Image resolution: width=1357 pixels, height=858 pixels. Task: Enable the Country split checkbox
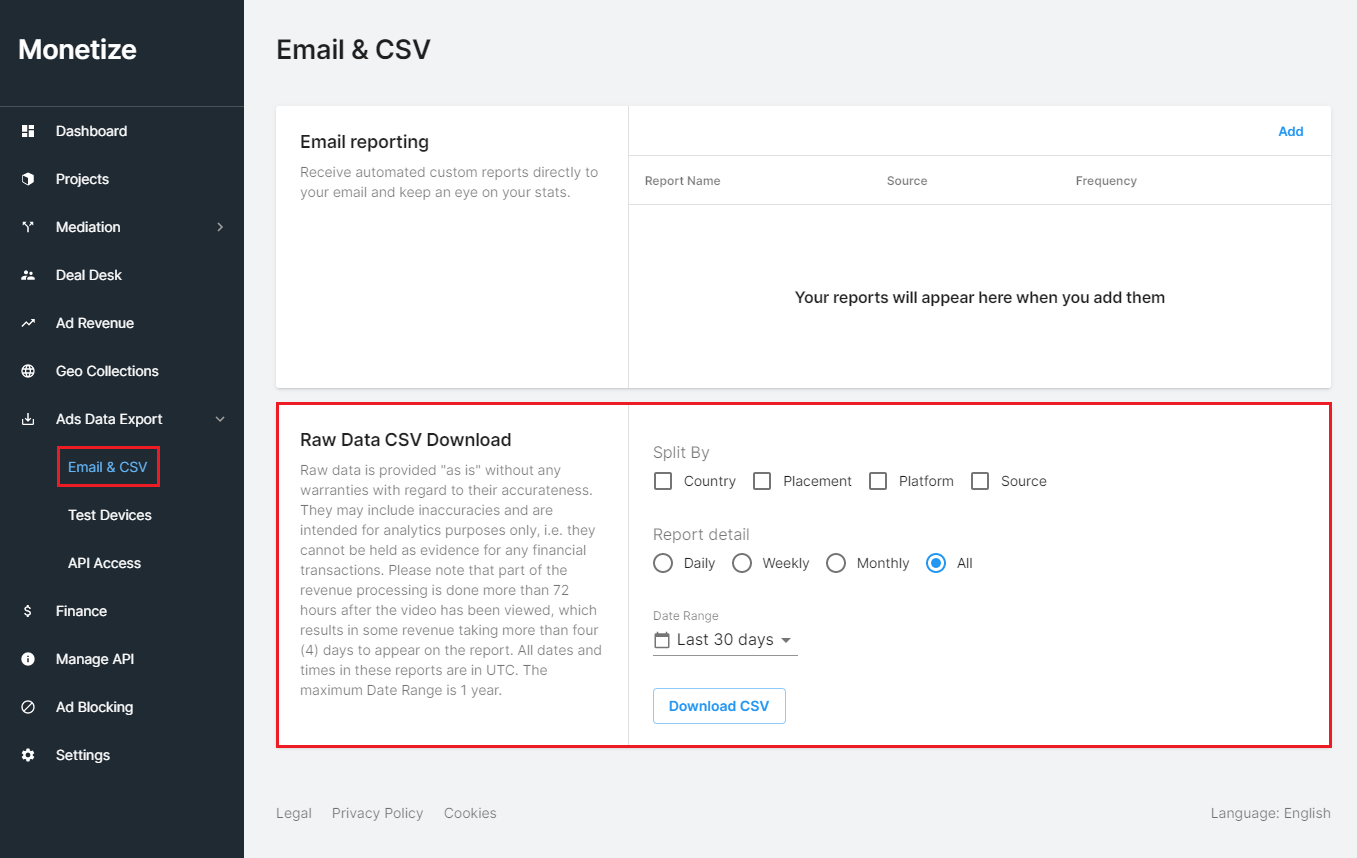663,481
